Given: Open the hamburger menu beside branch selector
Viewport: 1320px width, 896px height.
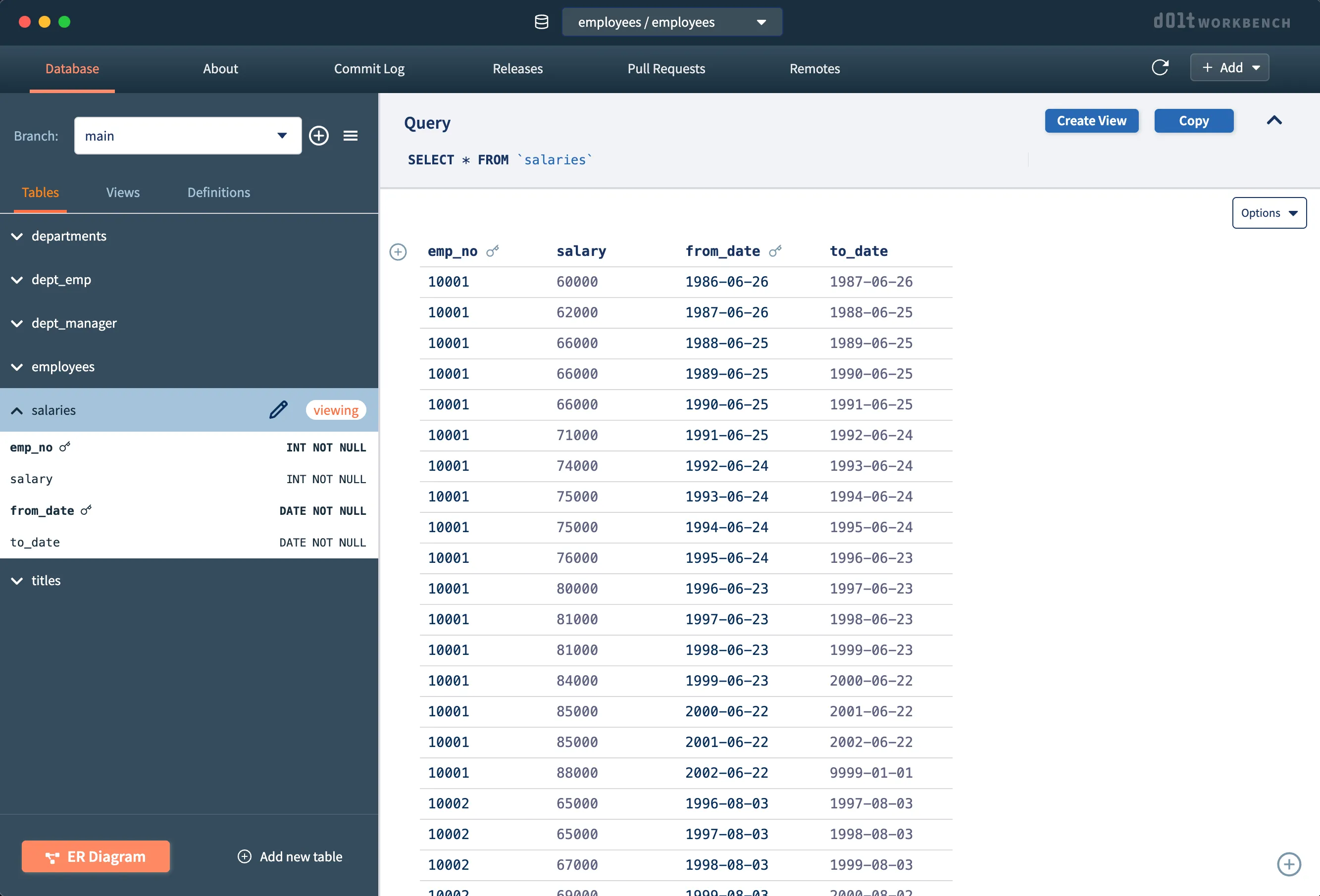Looking at the screenshot, I should coord(351,136).
